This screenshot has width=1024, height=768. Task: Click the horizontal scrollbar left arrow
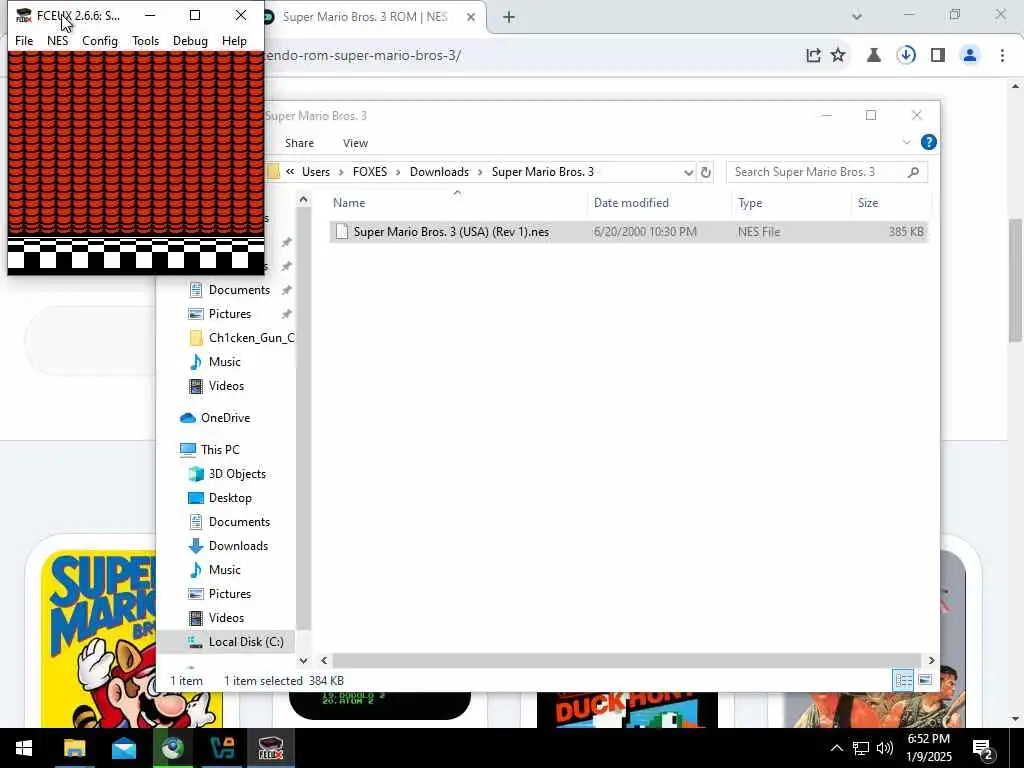[324, 661]
